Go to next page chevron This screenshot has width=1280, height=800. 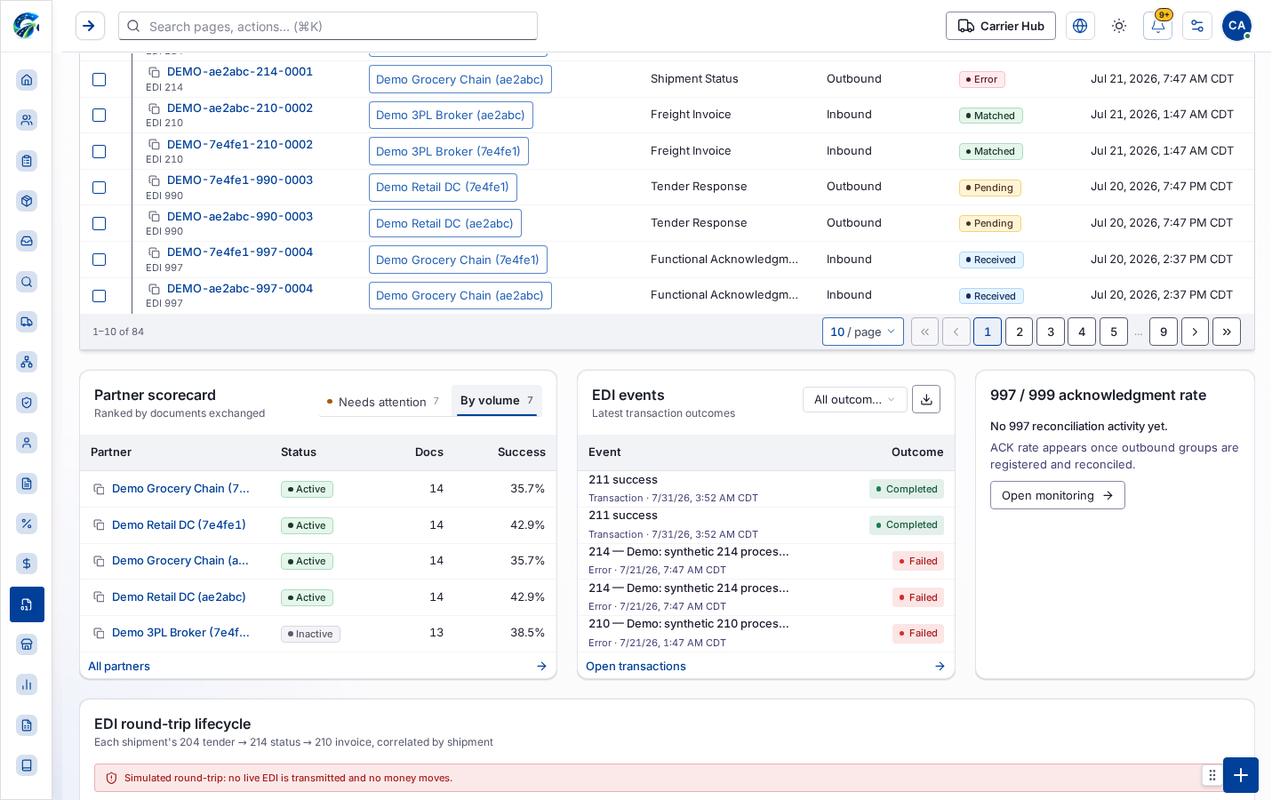(1195, 332)
